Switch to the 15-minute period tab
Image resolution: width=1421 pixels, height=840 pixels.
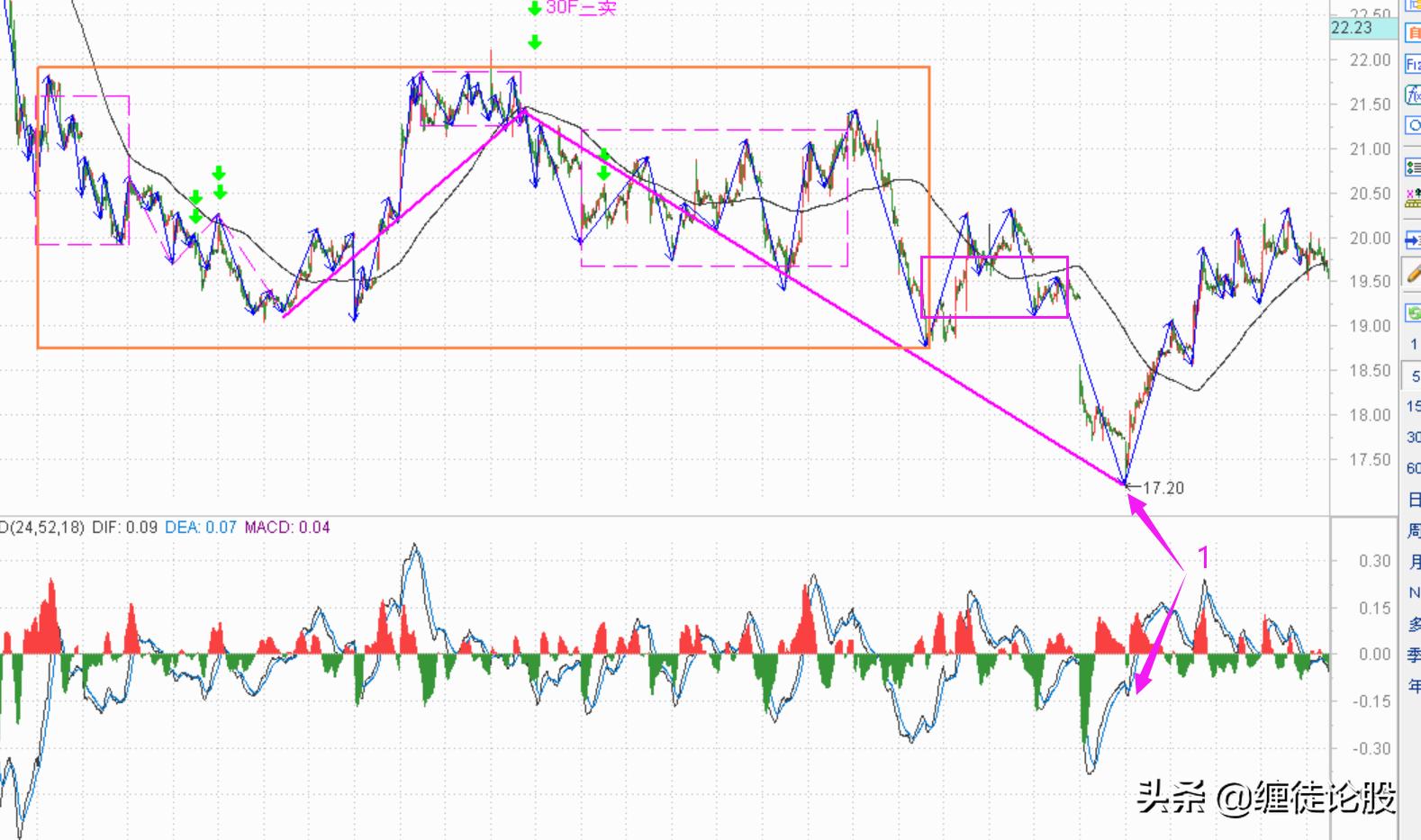tap(1414, 406)
